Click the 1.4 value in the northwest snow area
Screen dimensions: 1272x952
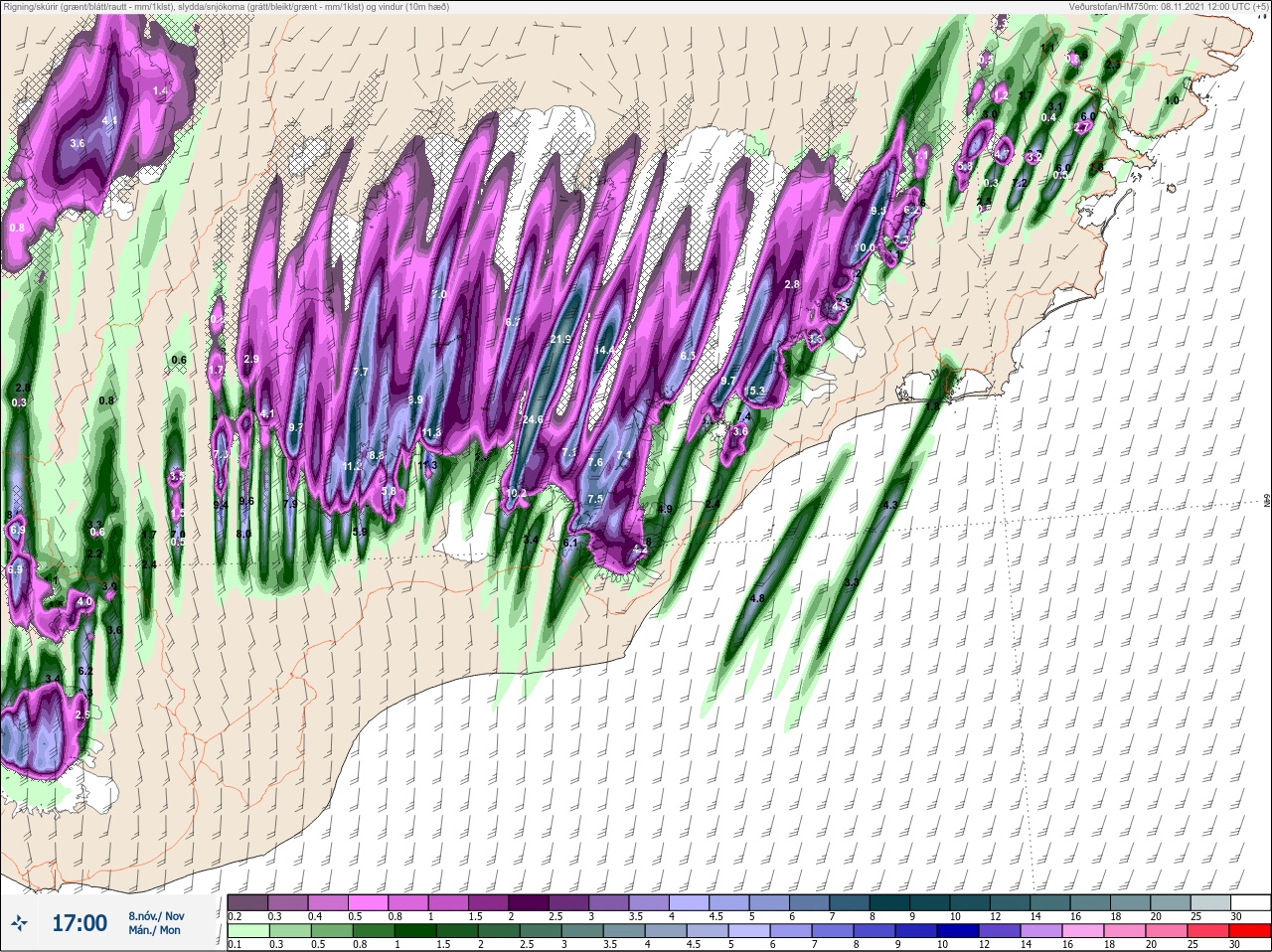point(160,91)
